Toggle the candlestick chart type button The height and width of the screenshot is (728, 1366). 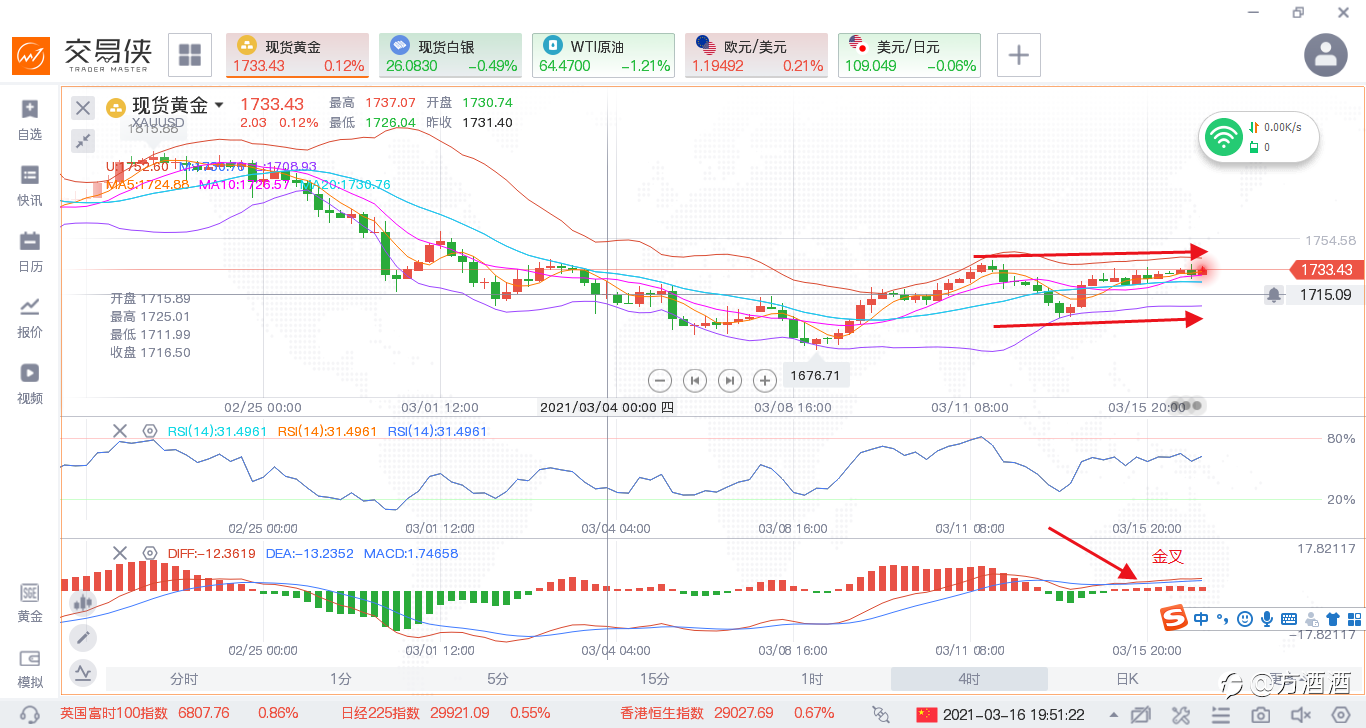coord(84,600)
